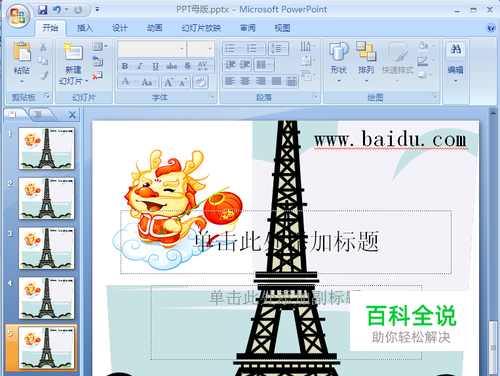Toggle bold formatting
500x376 pixels.
click(x=125, y=66)
